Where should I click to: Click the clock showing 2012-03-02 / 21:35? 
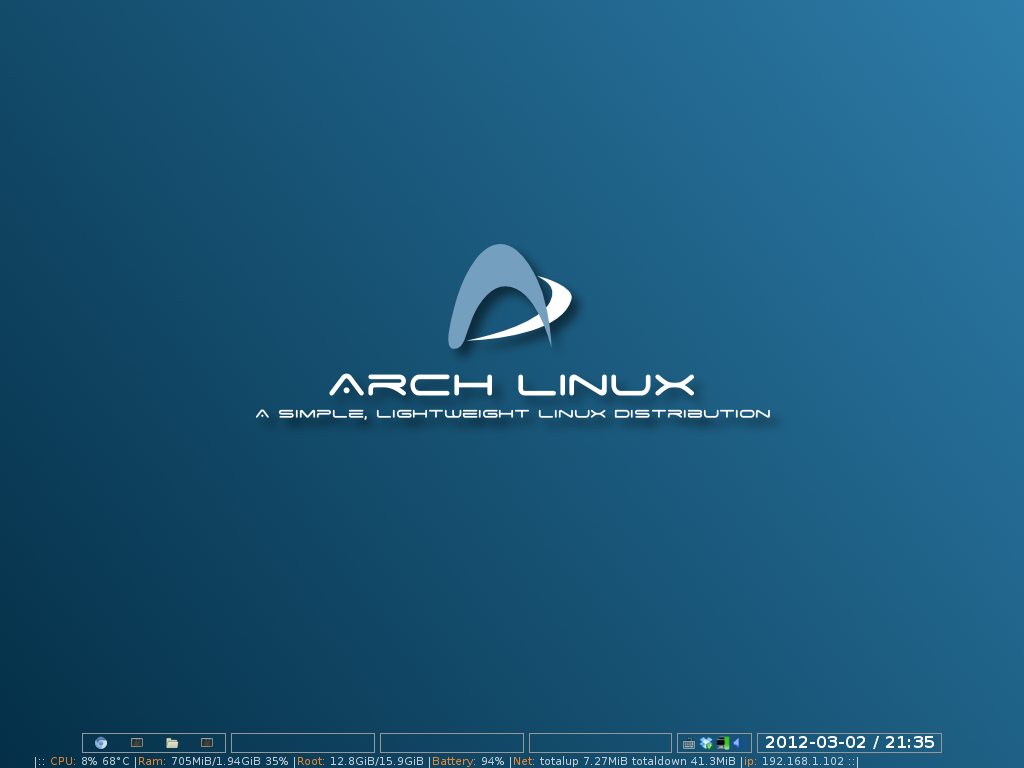[850, 743]
